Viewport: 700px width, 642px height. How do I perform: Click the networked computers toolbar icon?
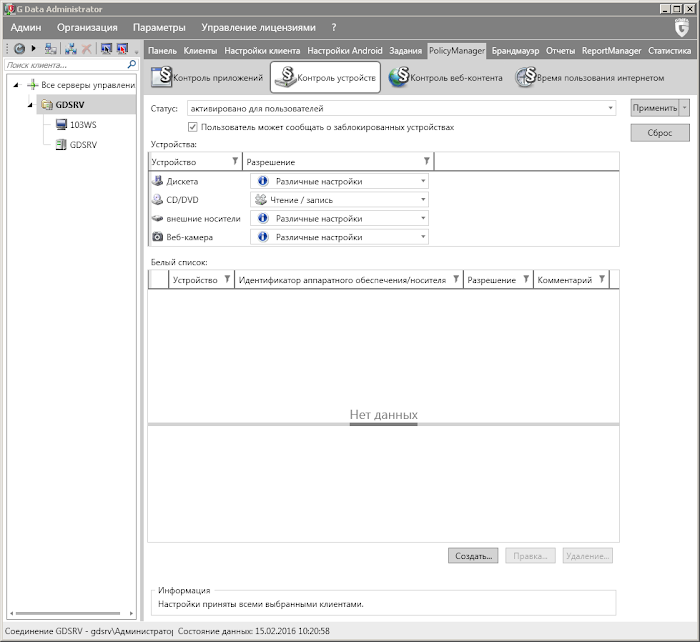pos(50,49)
